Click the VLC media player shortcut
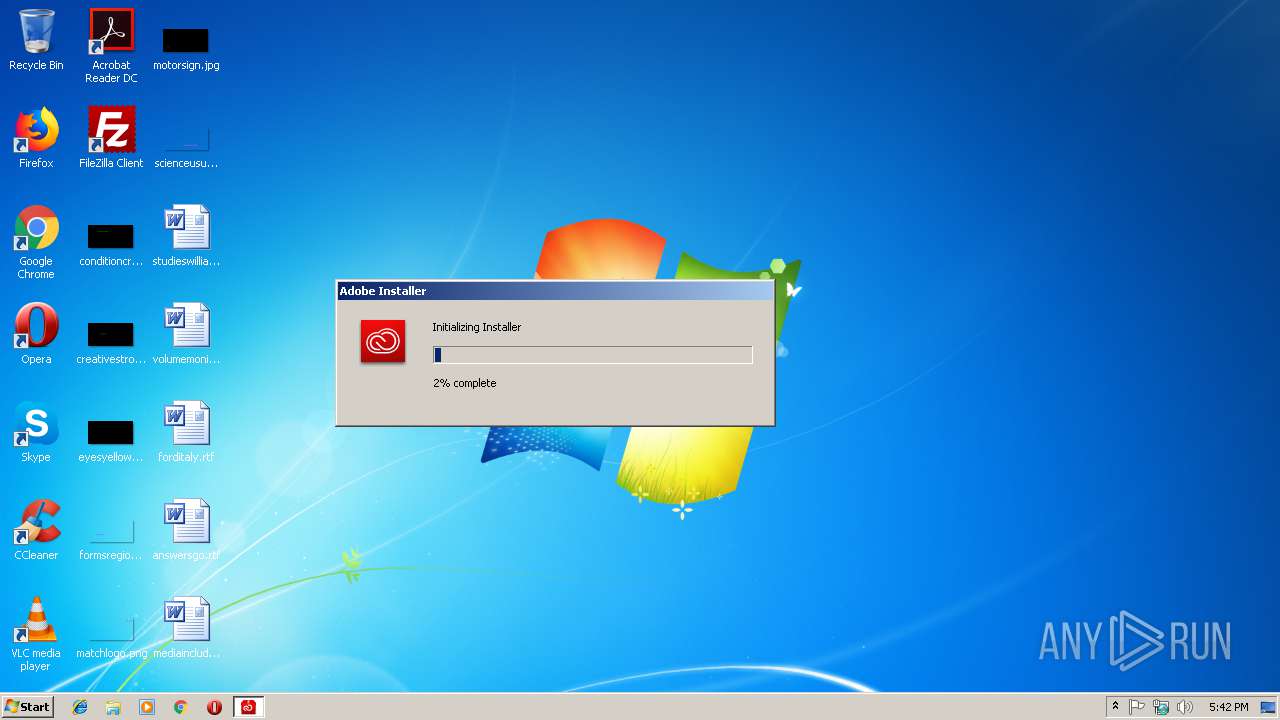 coord(36,634)
